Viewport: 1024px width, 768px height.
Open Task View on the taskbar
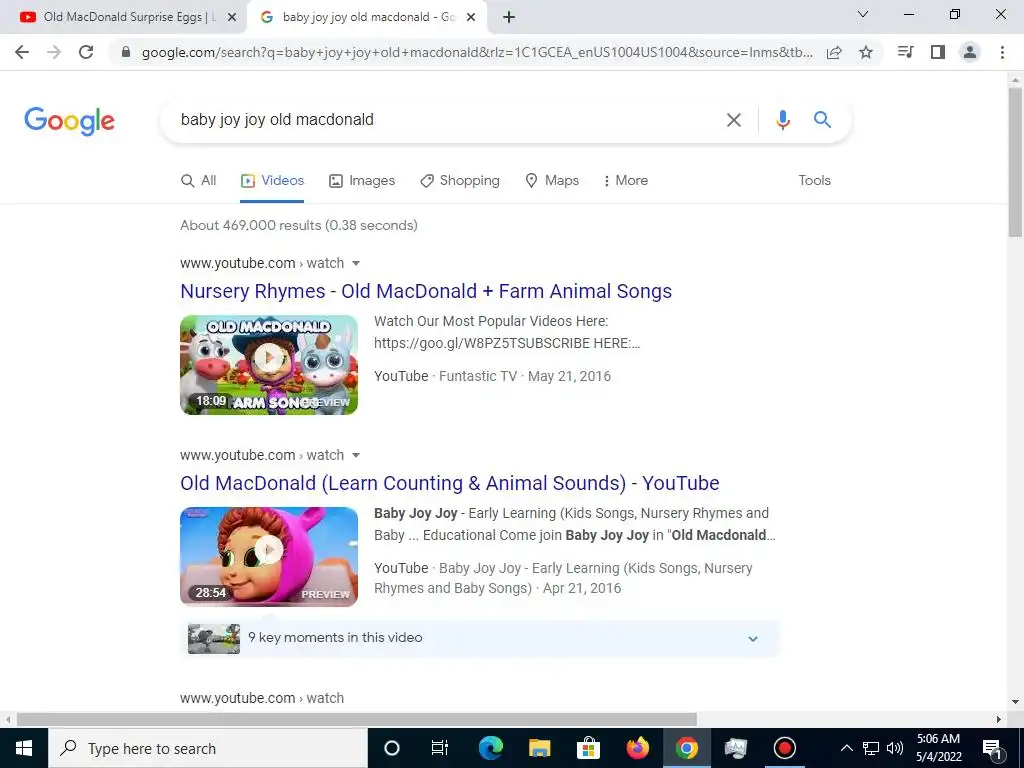point(440,748)
